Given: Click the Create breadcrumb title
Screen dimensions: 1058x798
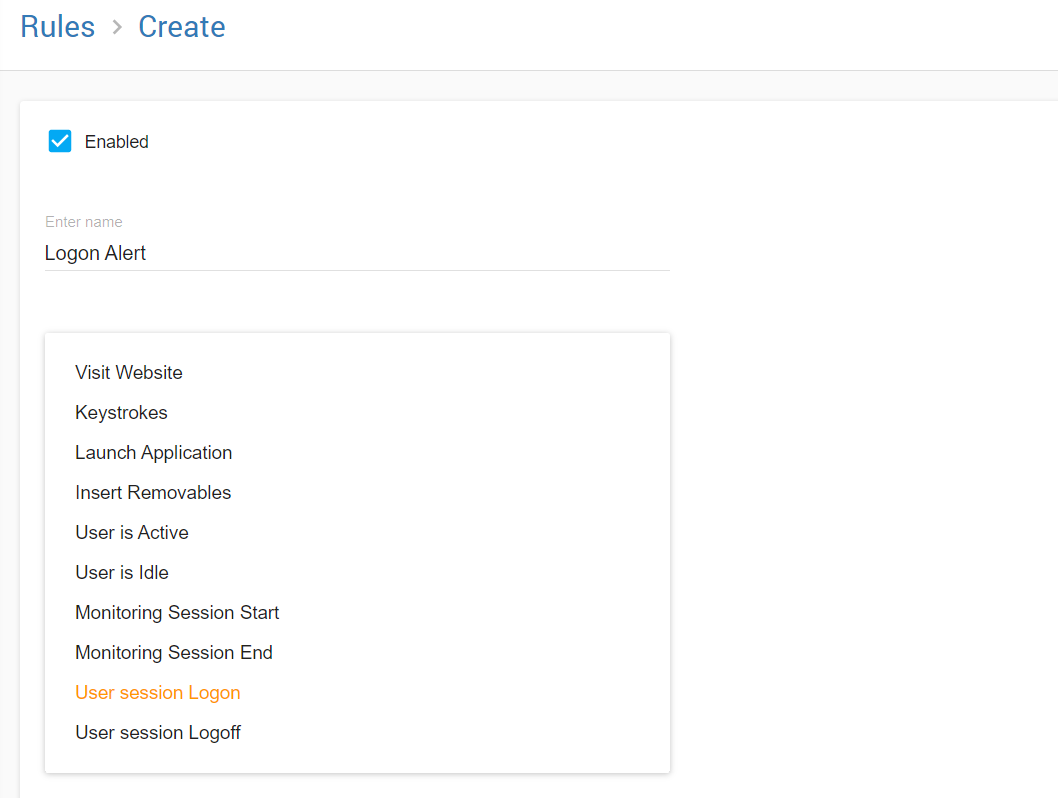Looking at the screenshot, I should click(181, 27).
